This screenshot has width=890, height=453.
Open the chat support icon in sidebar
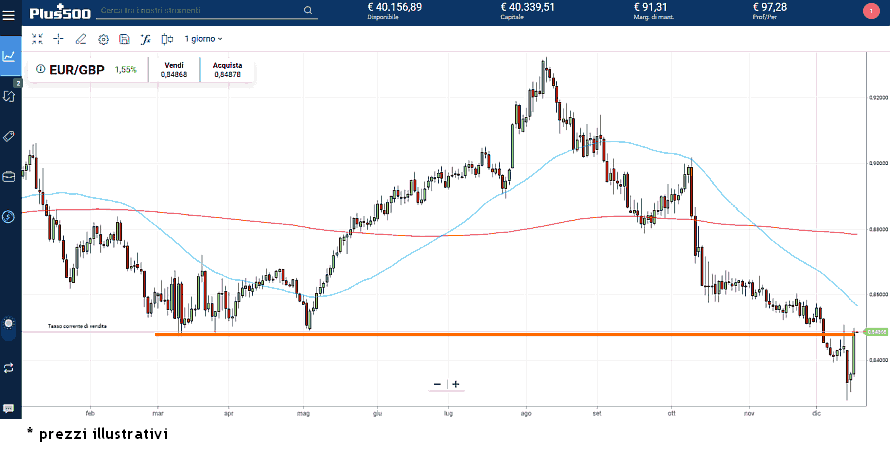tap(9, 409)
